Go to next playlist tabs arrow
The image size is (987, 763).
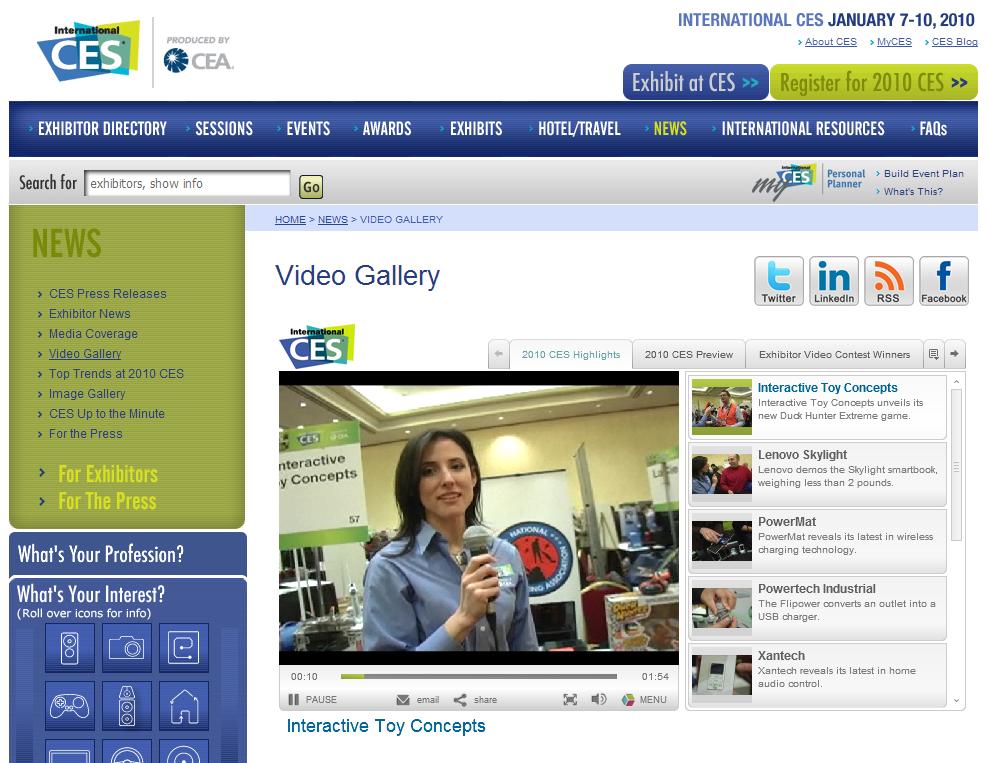[954, 354]
